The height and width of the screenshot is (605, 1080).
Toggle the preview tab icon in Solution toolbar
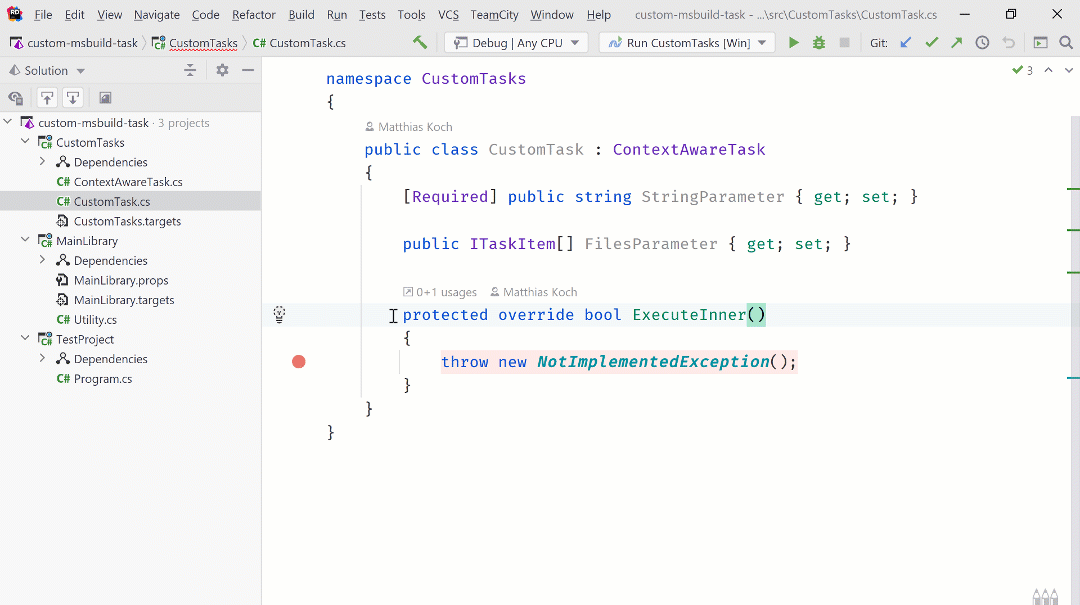point(105,98)
